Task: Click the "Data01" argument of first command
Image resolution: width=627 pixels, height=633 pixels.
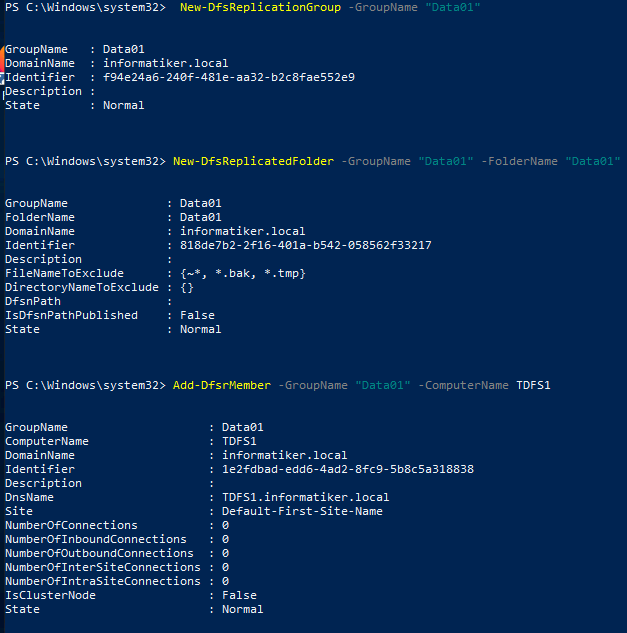Action: pos(453,7)
